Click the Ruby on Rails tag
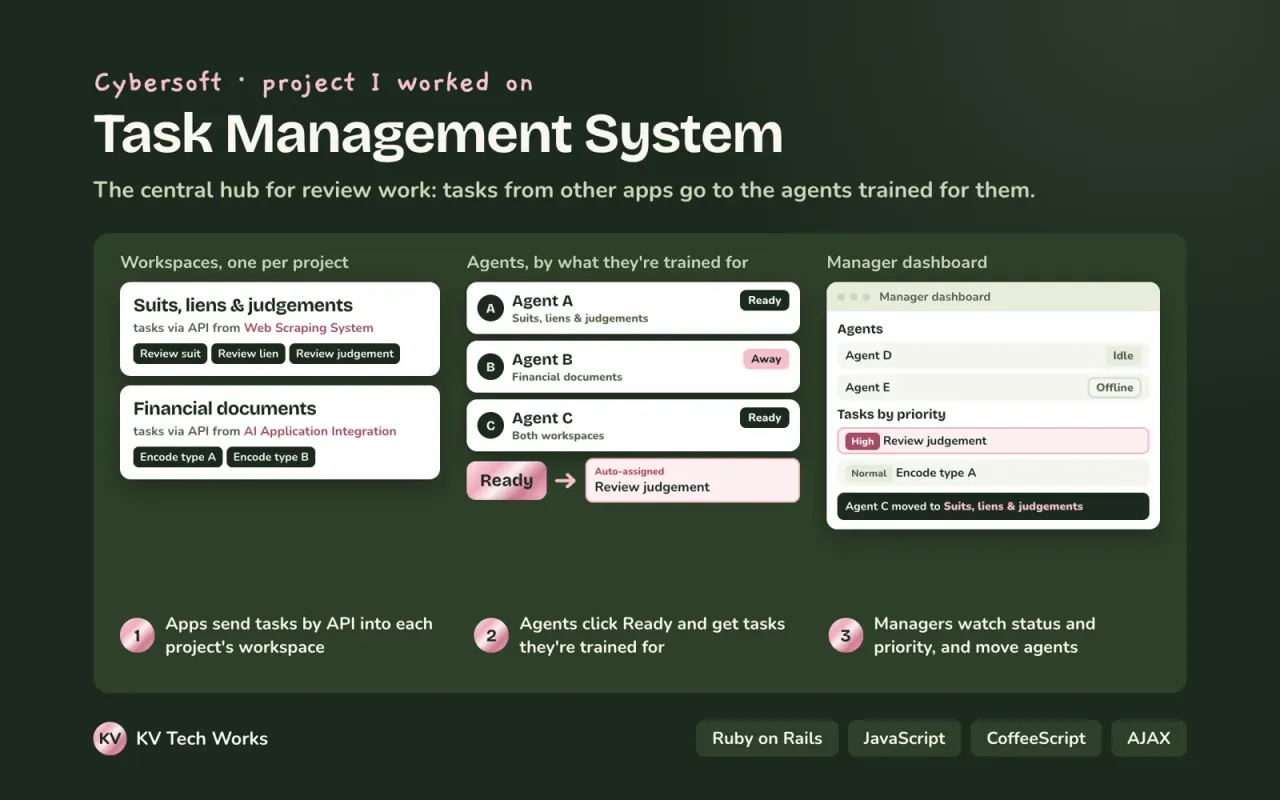This screenshot has width=1280, height=800. tap(767, 739)
